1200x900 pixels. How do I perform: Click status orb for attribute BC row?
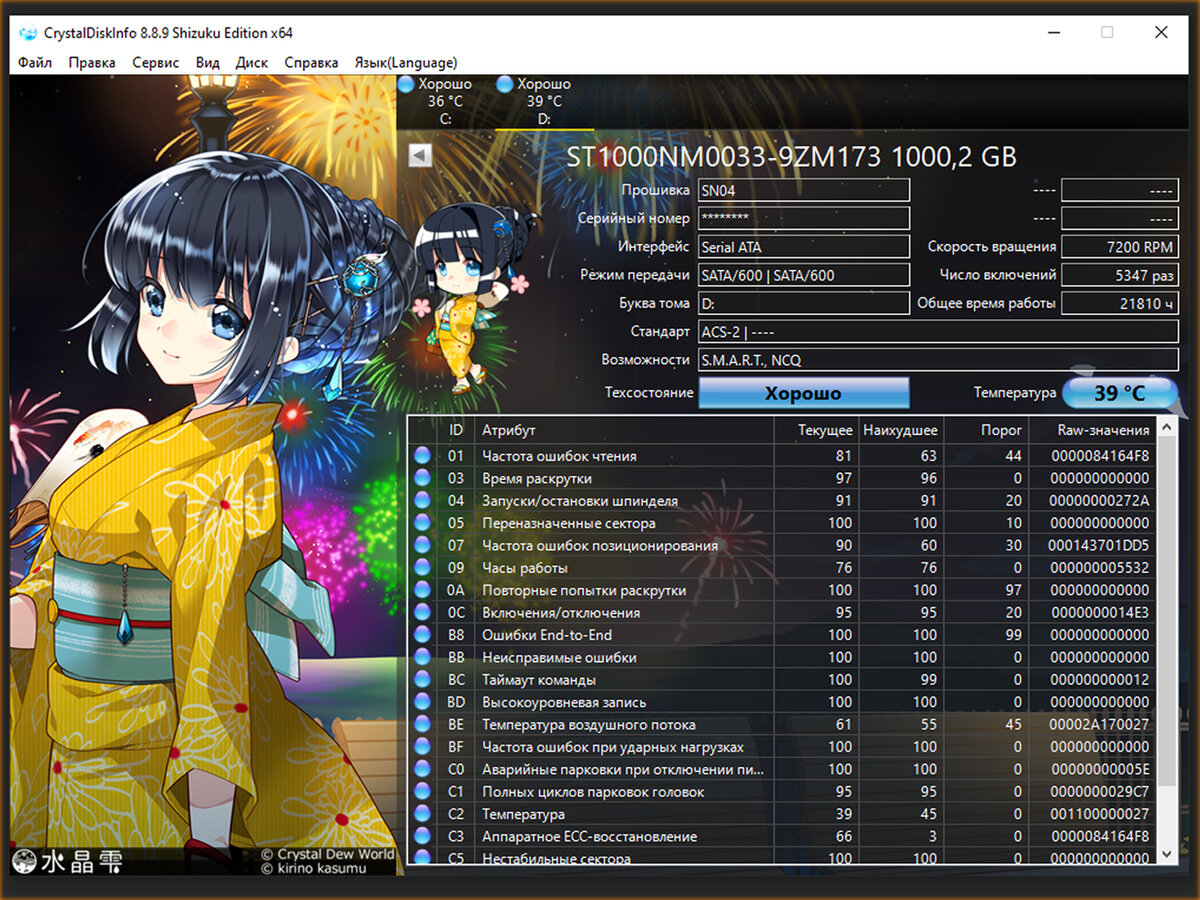422,680
